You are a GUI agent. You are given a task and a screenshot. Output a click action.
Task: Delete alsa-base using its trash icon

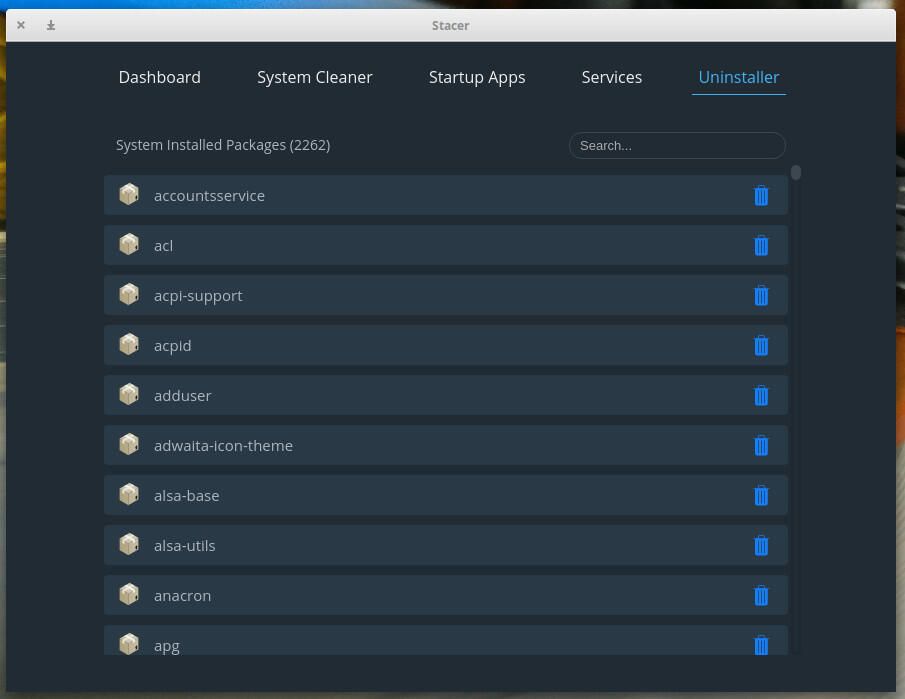(761, 495)
